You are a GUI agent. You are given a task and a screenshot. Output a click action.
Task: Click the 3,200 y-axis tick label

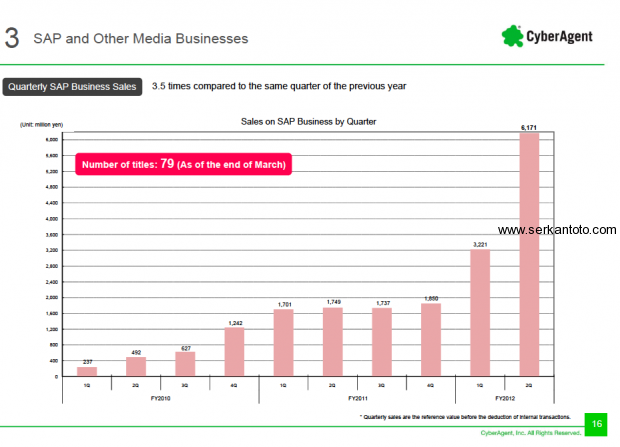[52, 250]
